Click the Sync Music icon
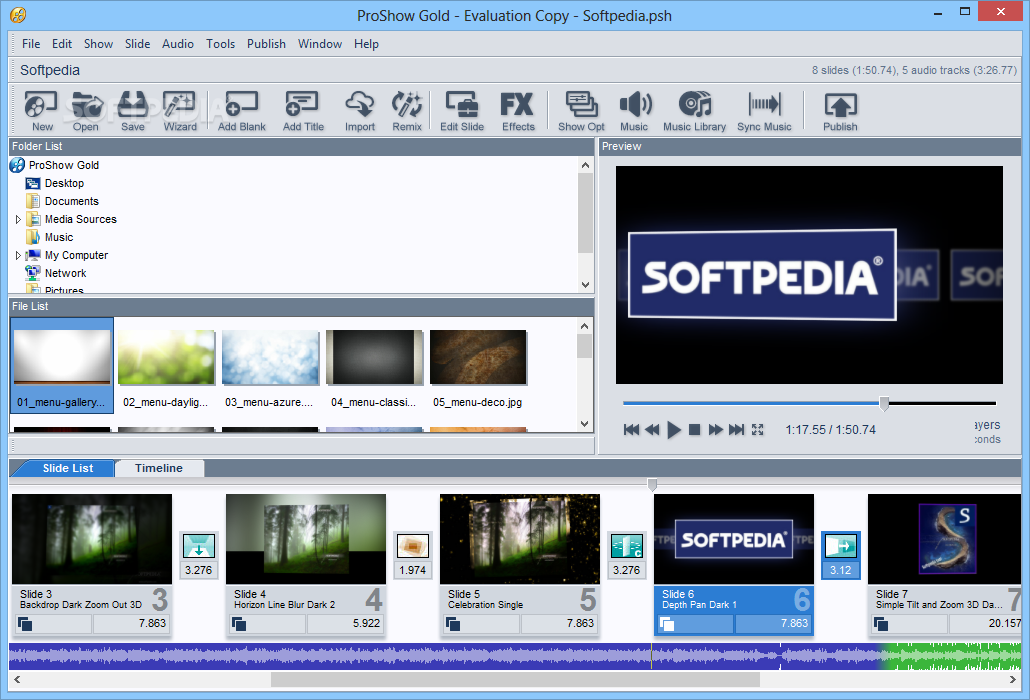Image resolution: width=1030 pixels, height=700 pixels. pos(764,112)
